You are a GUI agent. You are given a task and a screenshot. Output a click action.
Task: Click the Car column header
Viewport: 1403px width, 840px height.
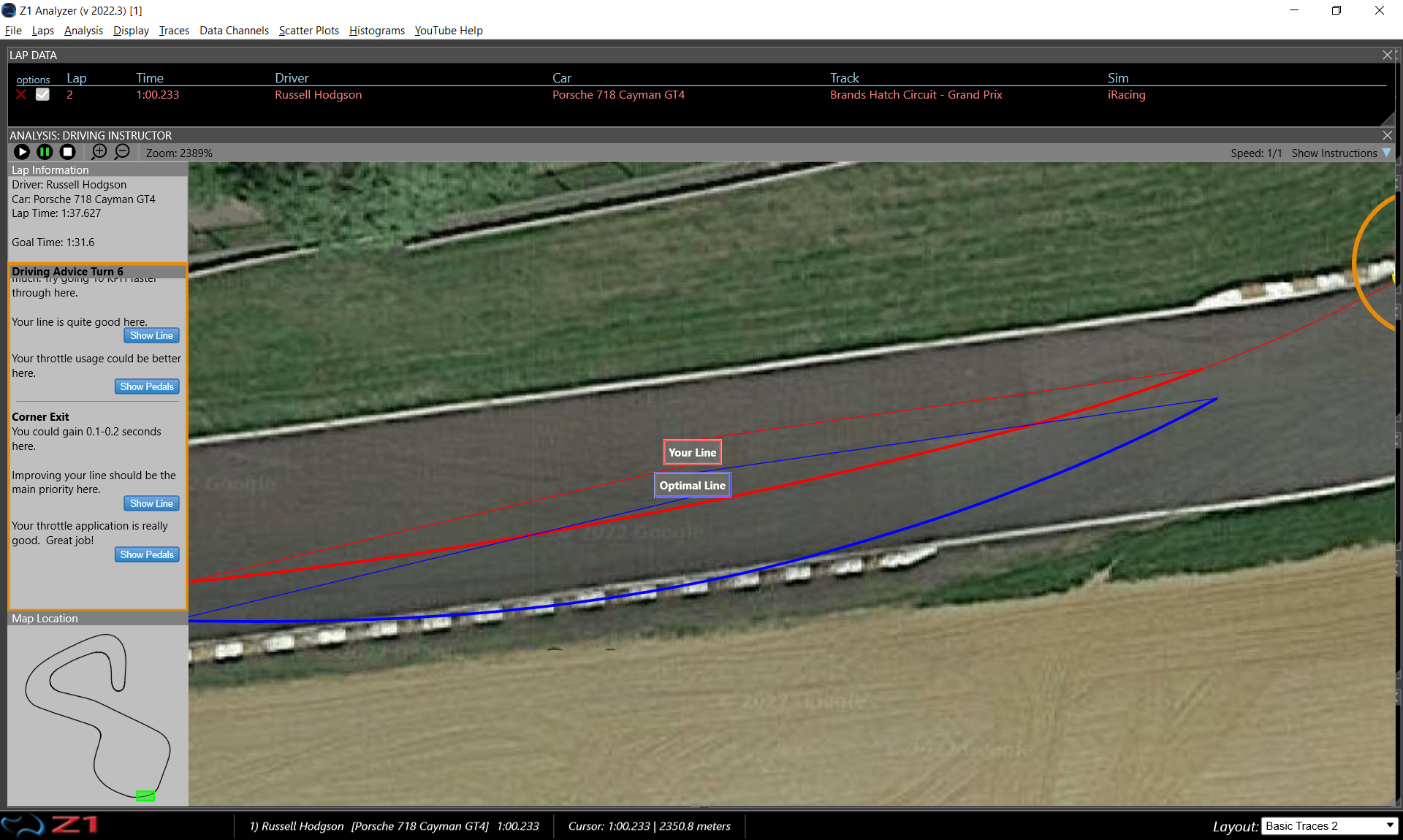pos(562,78)
